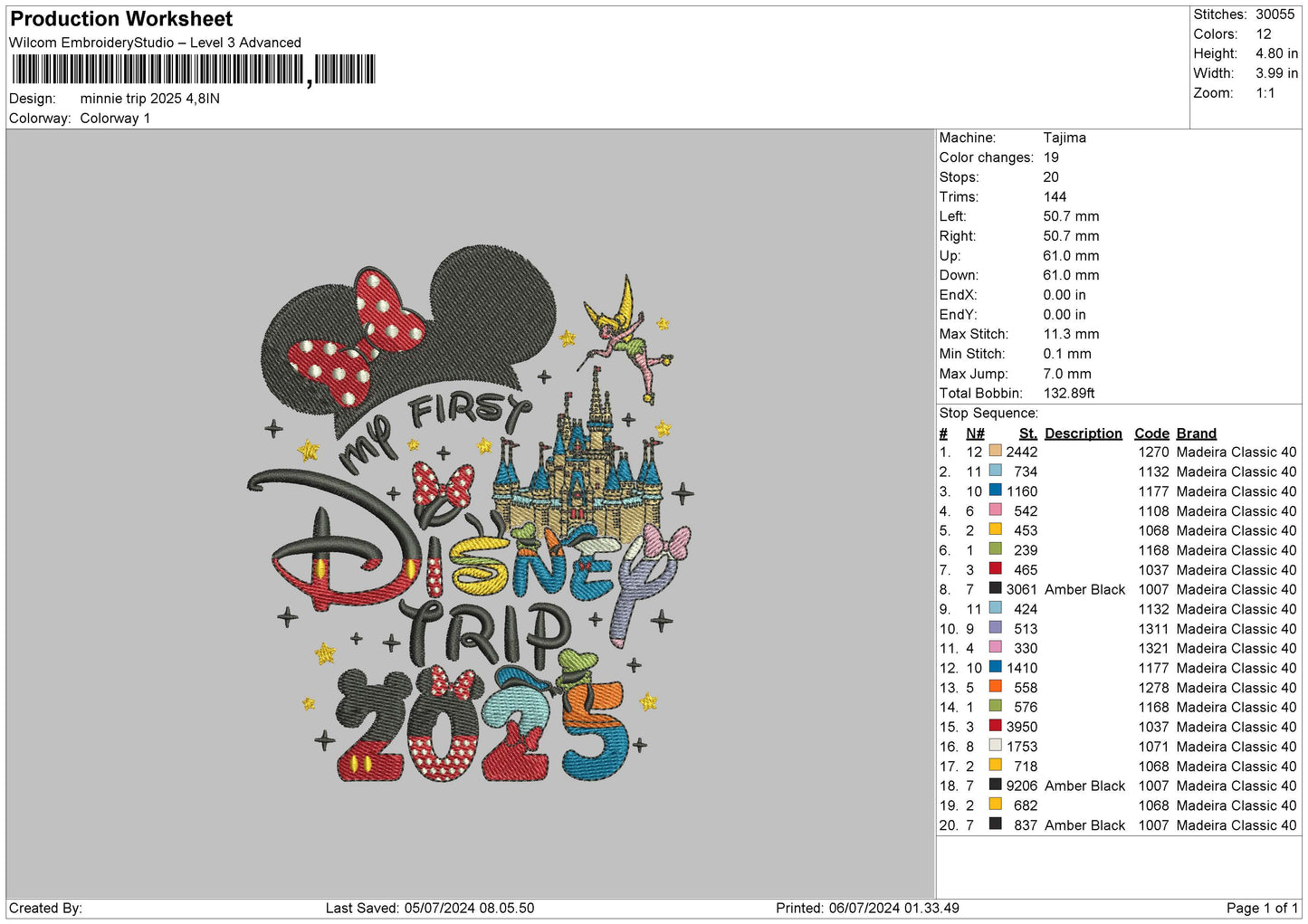Viewport: 1308px width, 924px height.
Task: Select thread code 1311
Action: 1154,628
